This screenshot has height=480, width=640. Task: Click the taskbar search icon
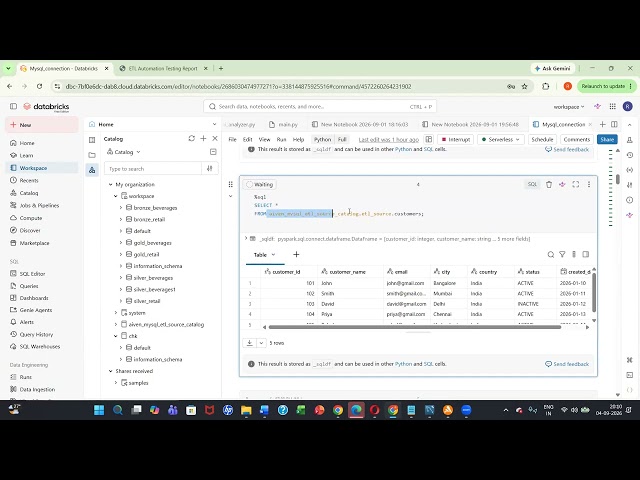coord(118,410)
